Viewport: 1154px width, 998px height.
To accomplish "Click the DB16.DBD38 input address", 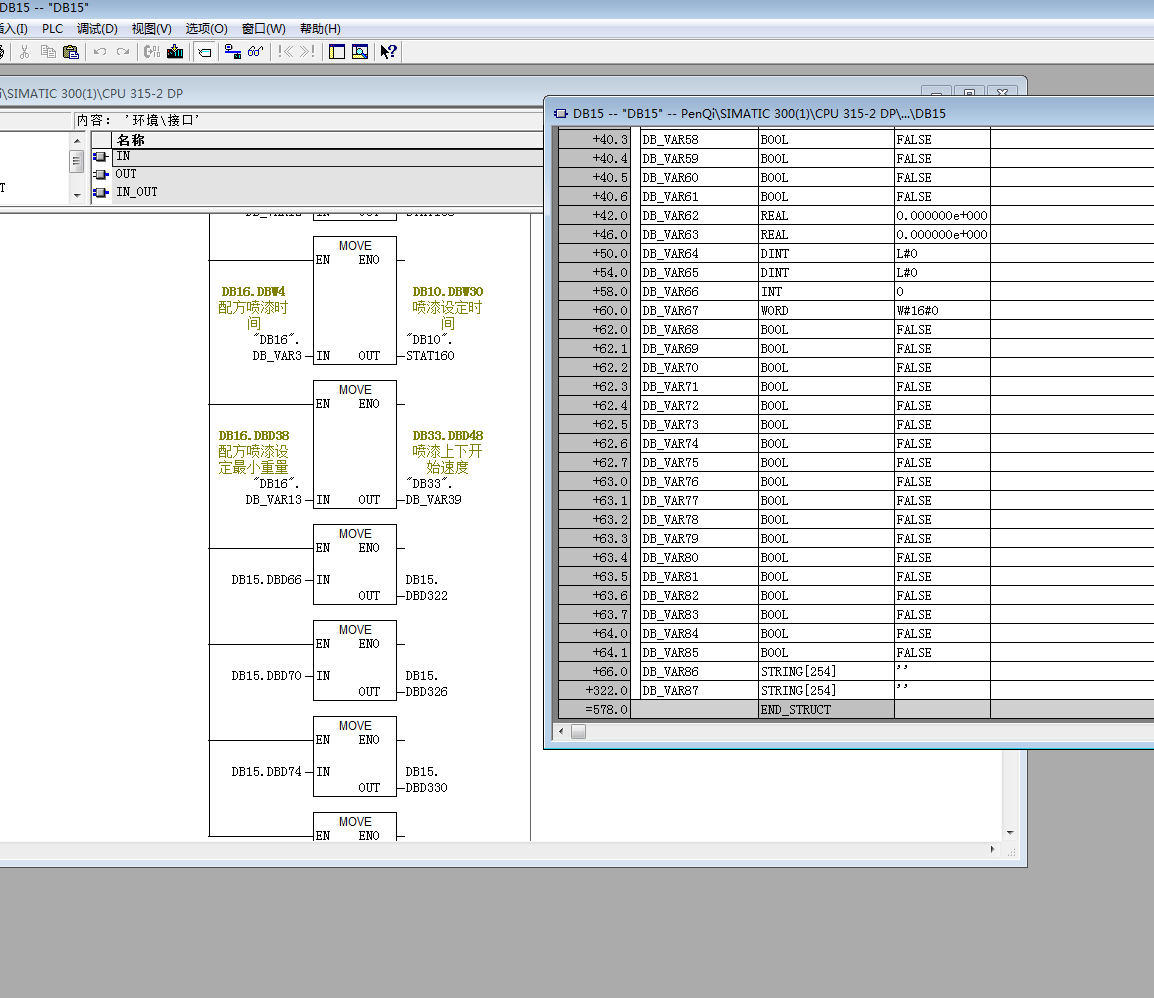I will coord(254,436).
